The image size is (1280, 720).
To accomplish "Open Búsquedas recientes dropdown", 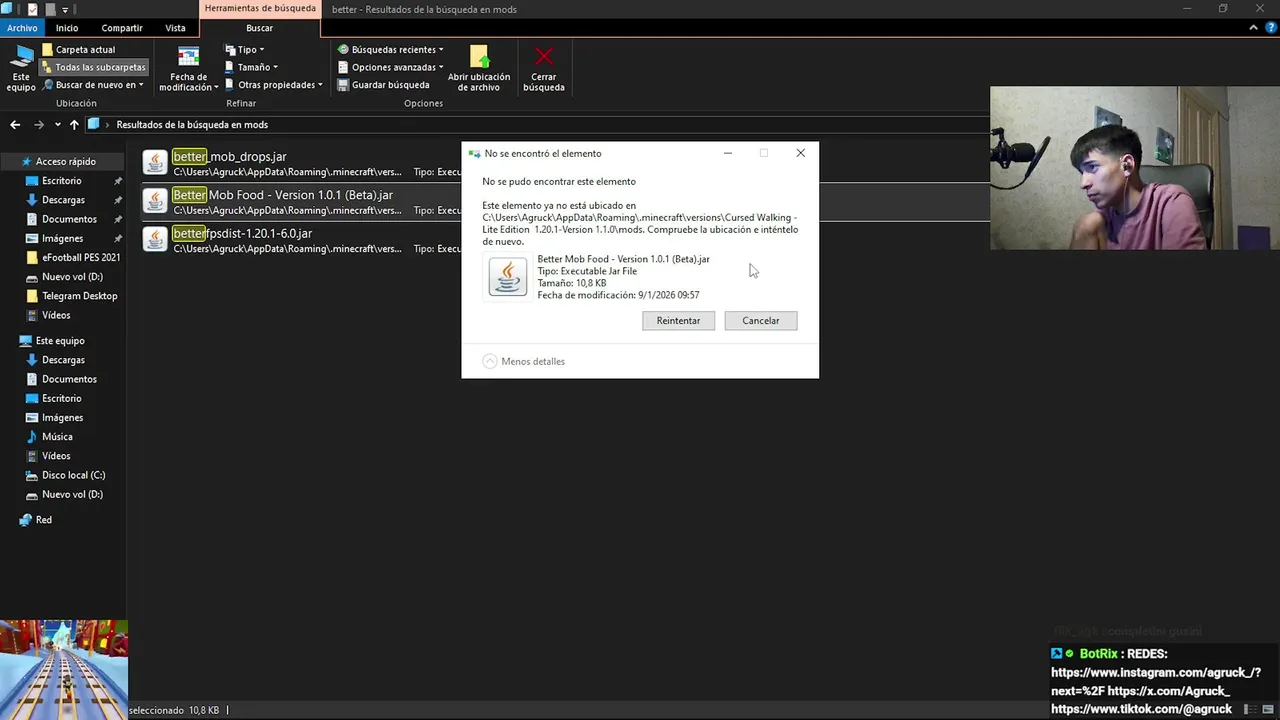I will point(390,49).
